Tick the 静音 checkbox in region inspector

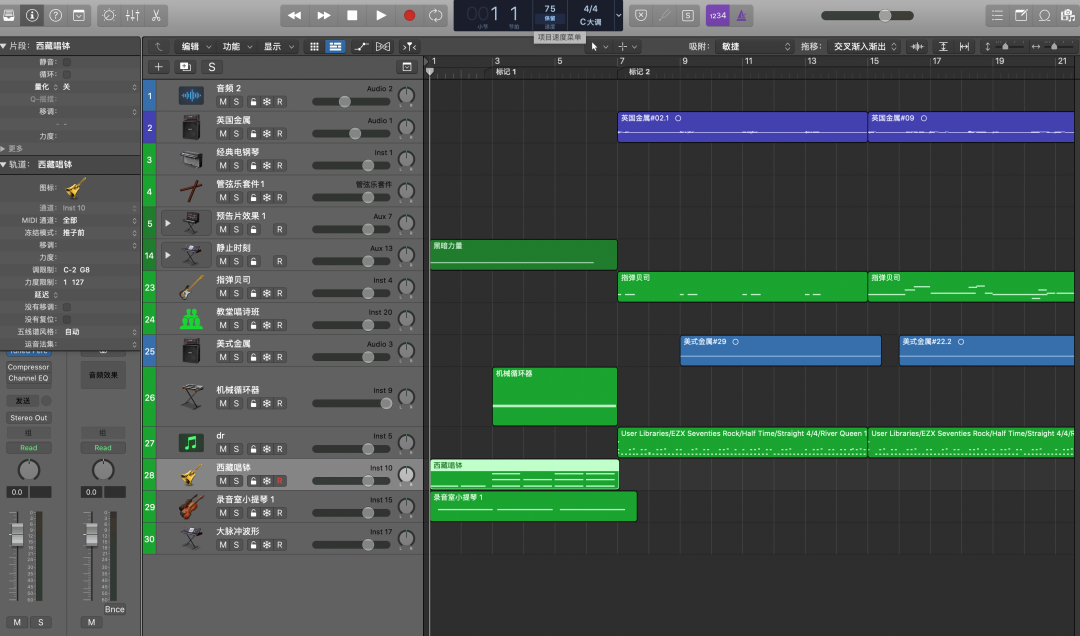point(67,62)
